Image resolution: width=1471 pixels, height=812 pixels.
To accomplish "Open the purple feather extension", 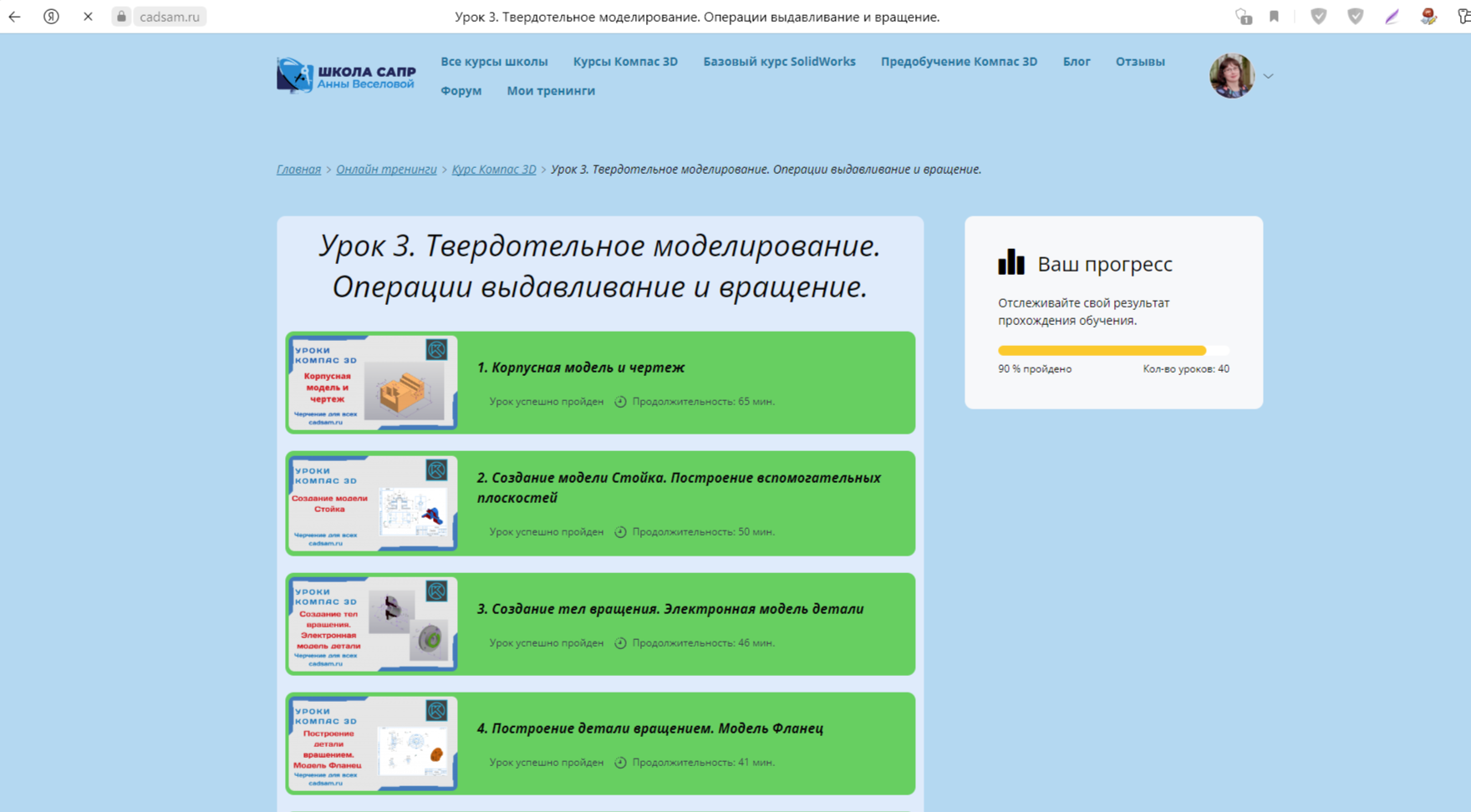I will [x=1392, y=17].
